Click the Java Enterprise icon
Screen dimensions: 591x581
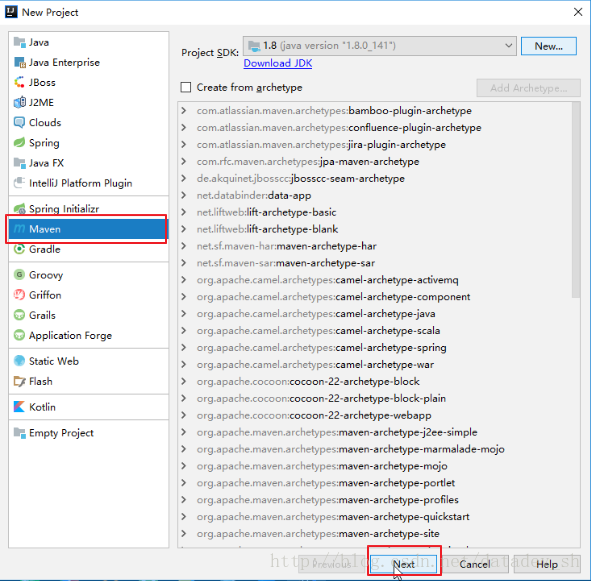point(19,62)
